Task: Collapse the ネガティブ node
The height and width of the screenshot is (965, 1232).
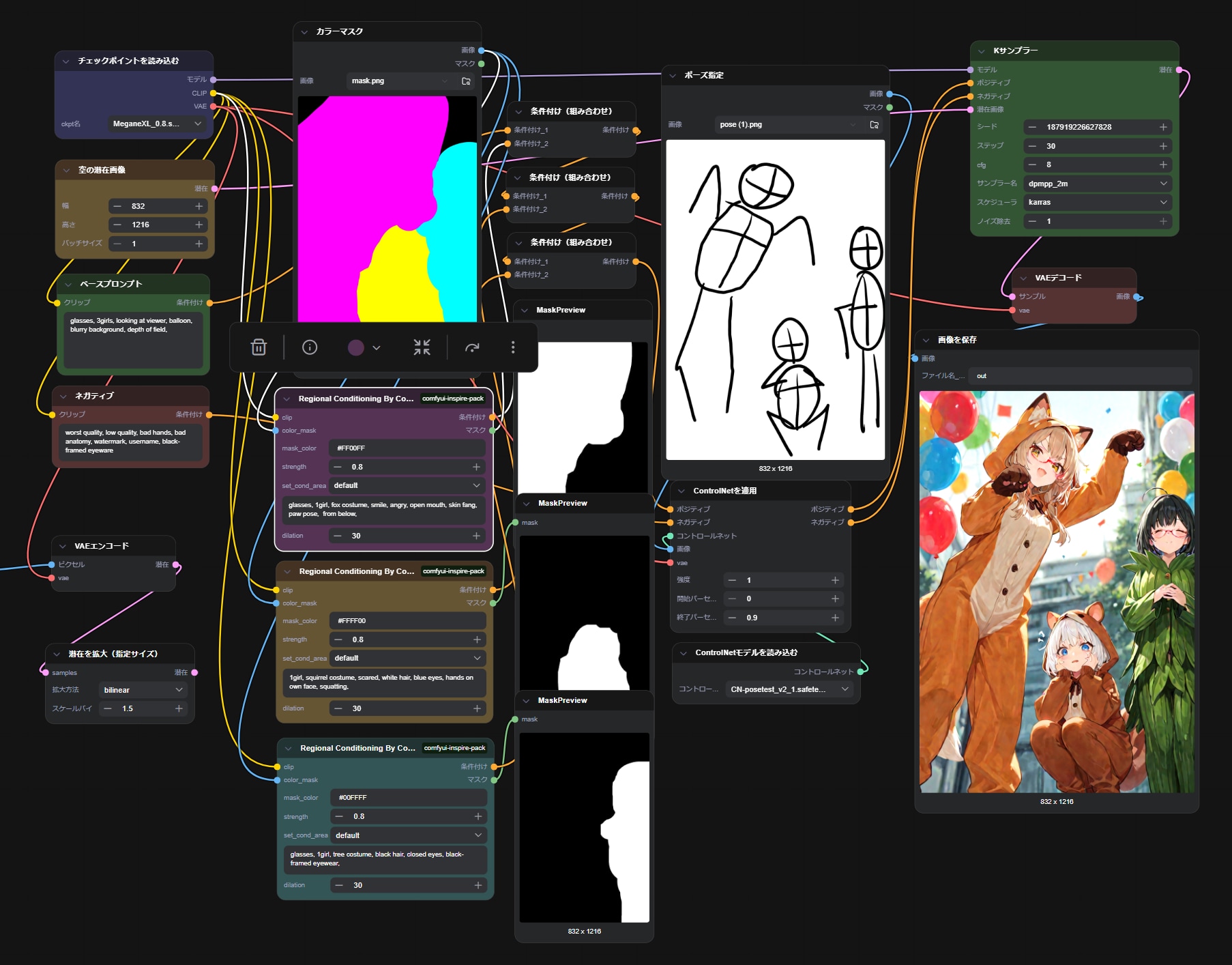Action: 63,397
